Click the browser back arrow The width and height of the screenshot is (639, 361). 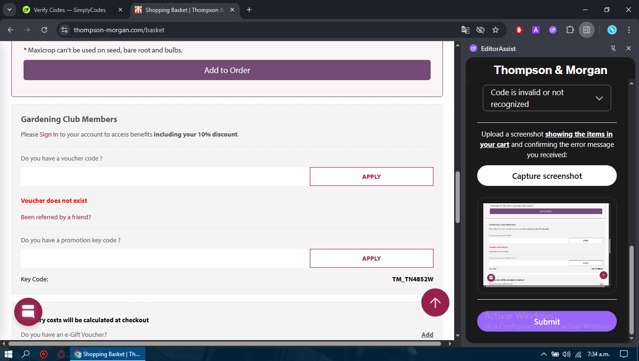pyautogui.click(x=11, y=30)
